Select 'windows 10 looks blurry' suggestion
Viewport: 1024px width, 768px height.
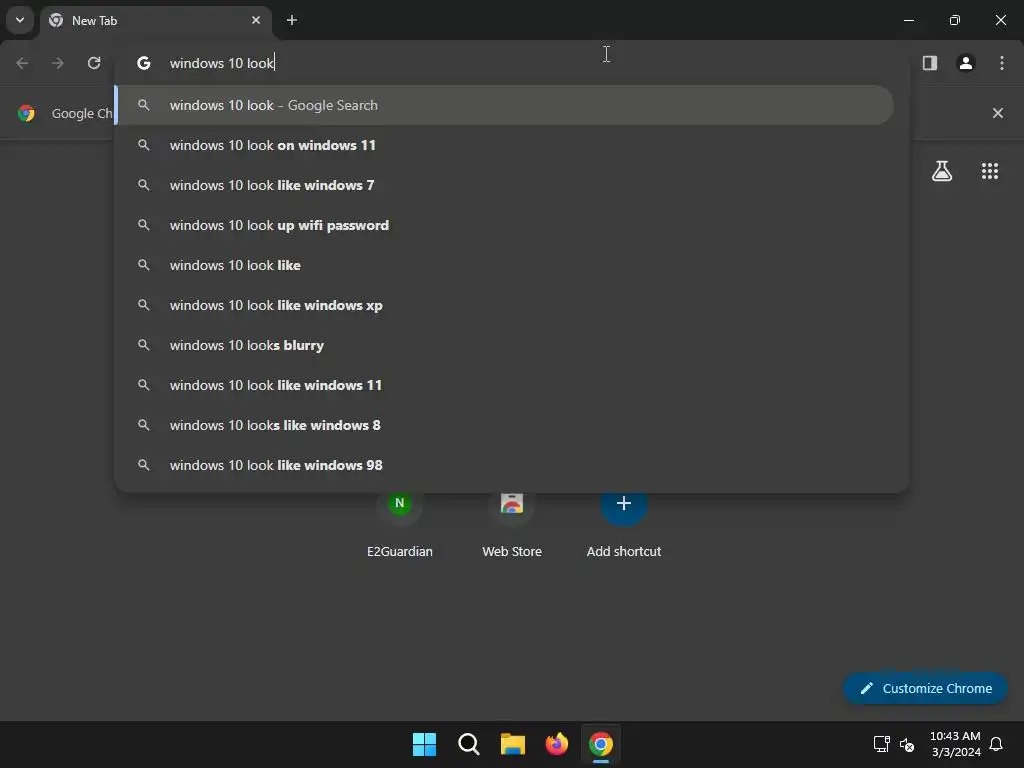504,345
